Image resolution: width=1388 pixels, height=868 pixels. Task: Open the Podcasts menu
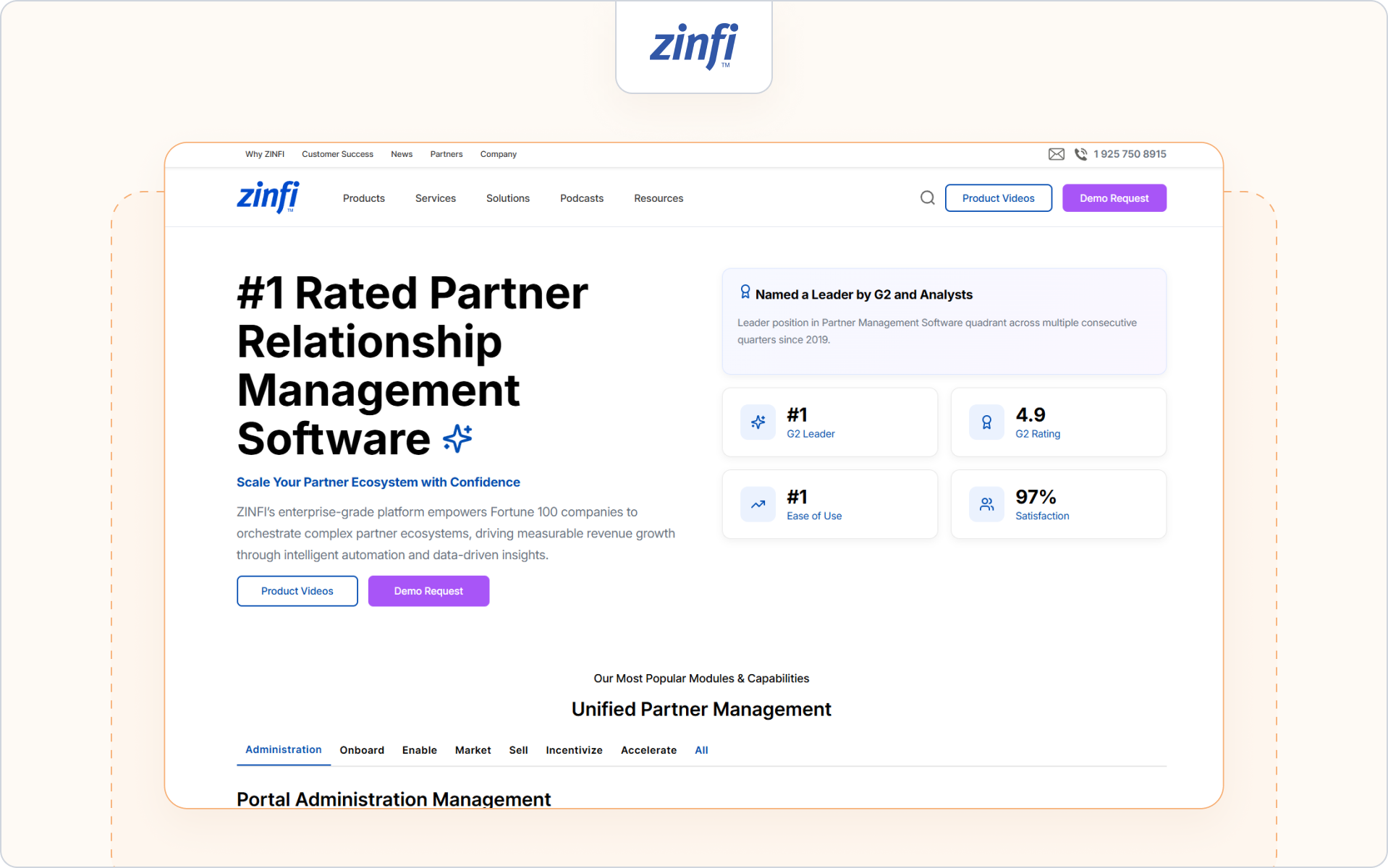(582, 198)
